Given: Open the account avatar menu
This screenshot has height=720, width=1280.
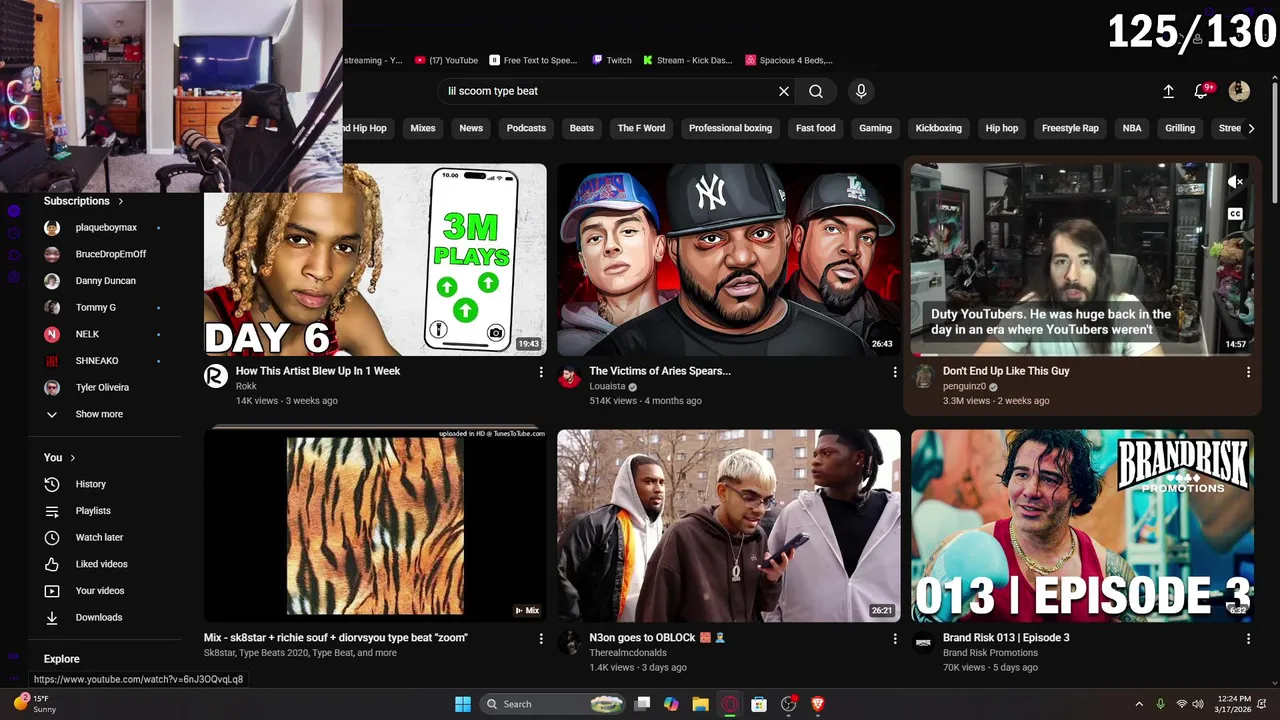Looking at the screenshot, I should coord(1239,91).
